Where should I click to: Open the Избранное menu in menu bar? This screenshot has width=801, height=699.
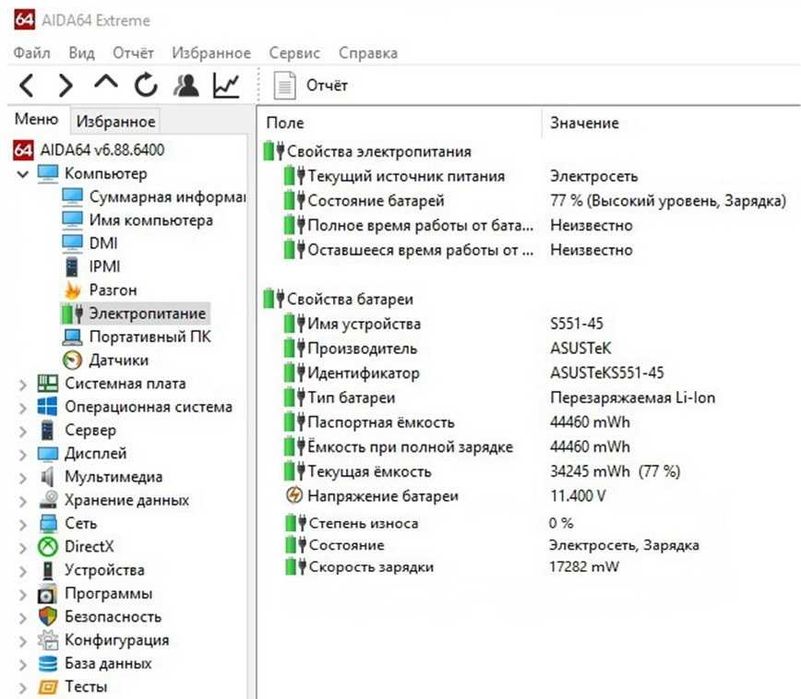point(211,53)
